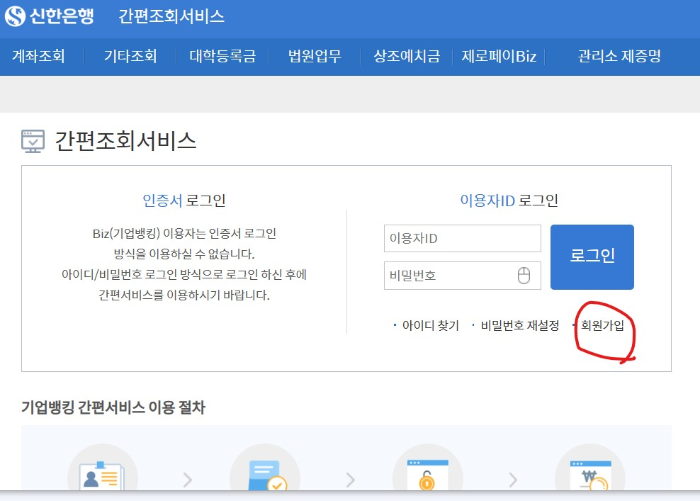The height and width of the screenshot is (501, 700).
Task: Click the blue 로그인 button
Action: (x=592, y=257)
